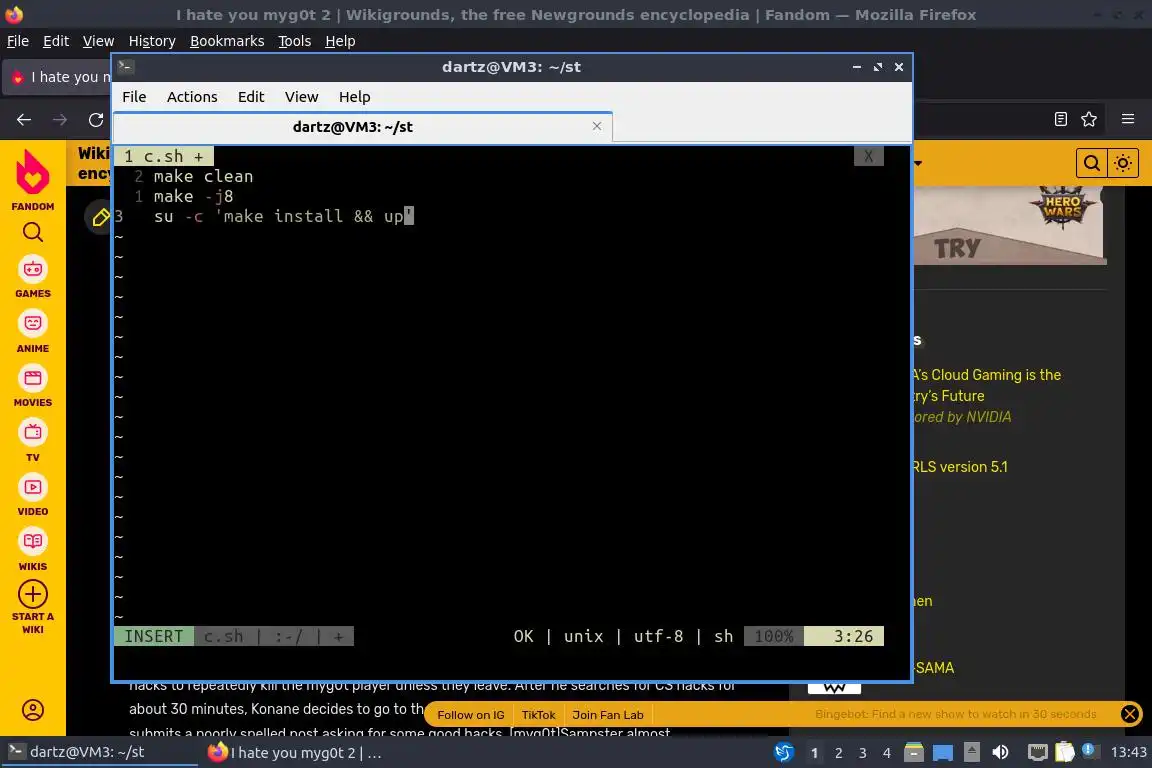Click the 'make clean' line in vim
Image resolution: width=1152 pixels, height=768 pixels.
click(x=203, y=176)
